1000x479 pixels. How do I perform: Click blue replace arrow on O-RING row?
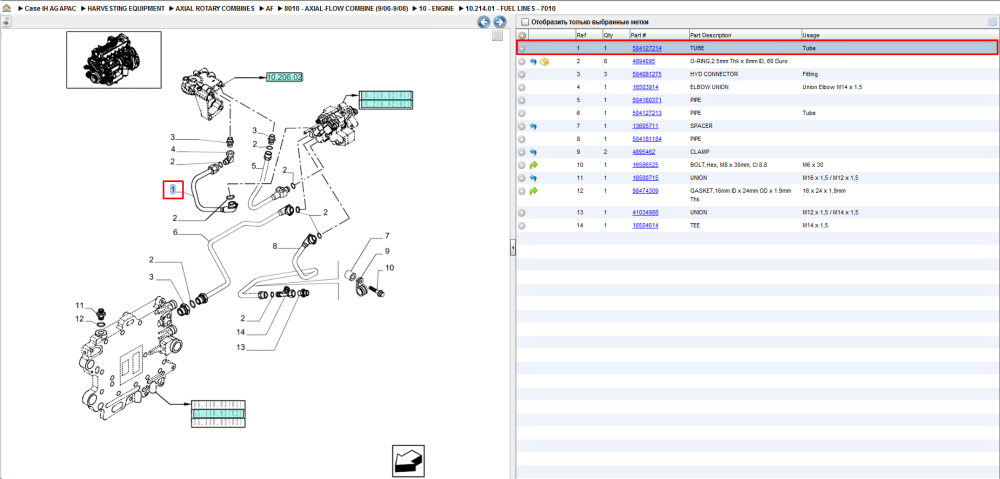(x=533, y=61)
